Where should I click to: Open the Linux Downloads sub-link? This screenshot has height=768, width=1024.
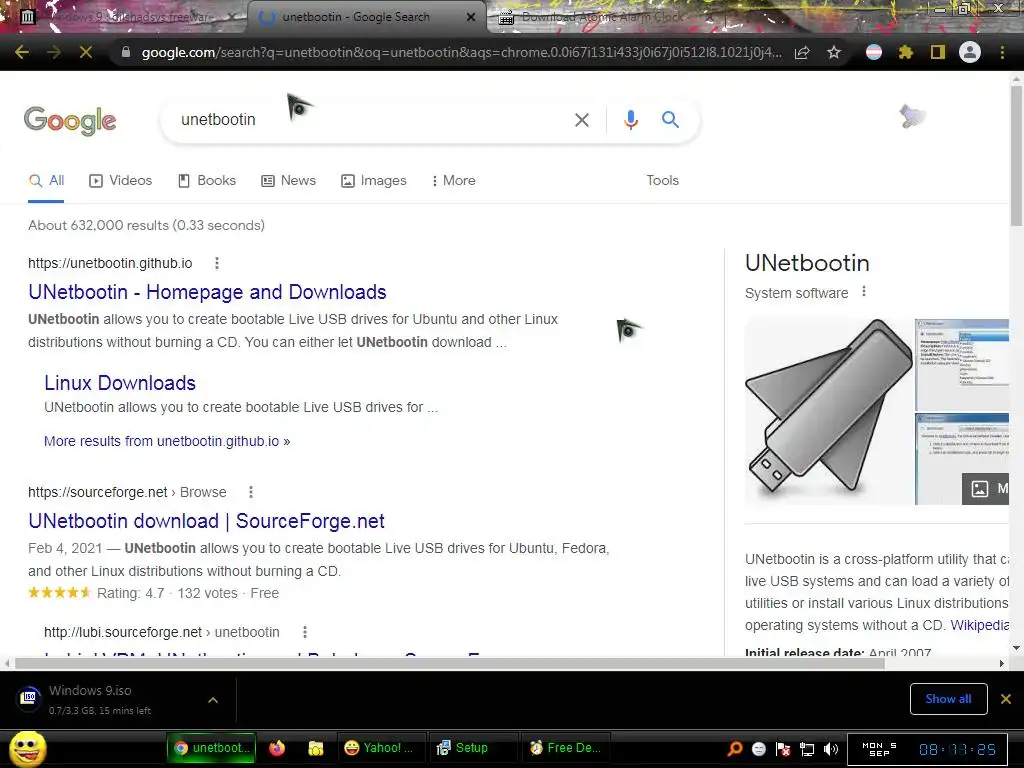[120, 383]
